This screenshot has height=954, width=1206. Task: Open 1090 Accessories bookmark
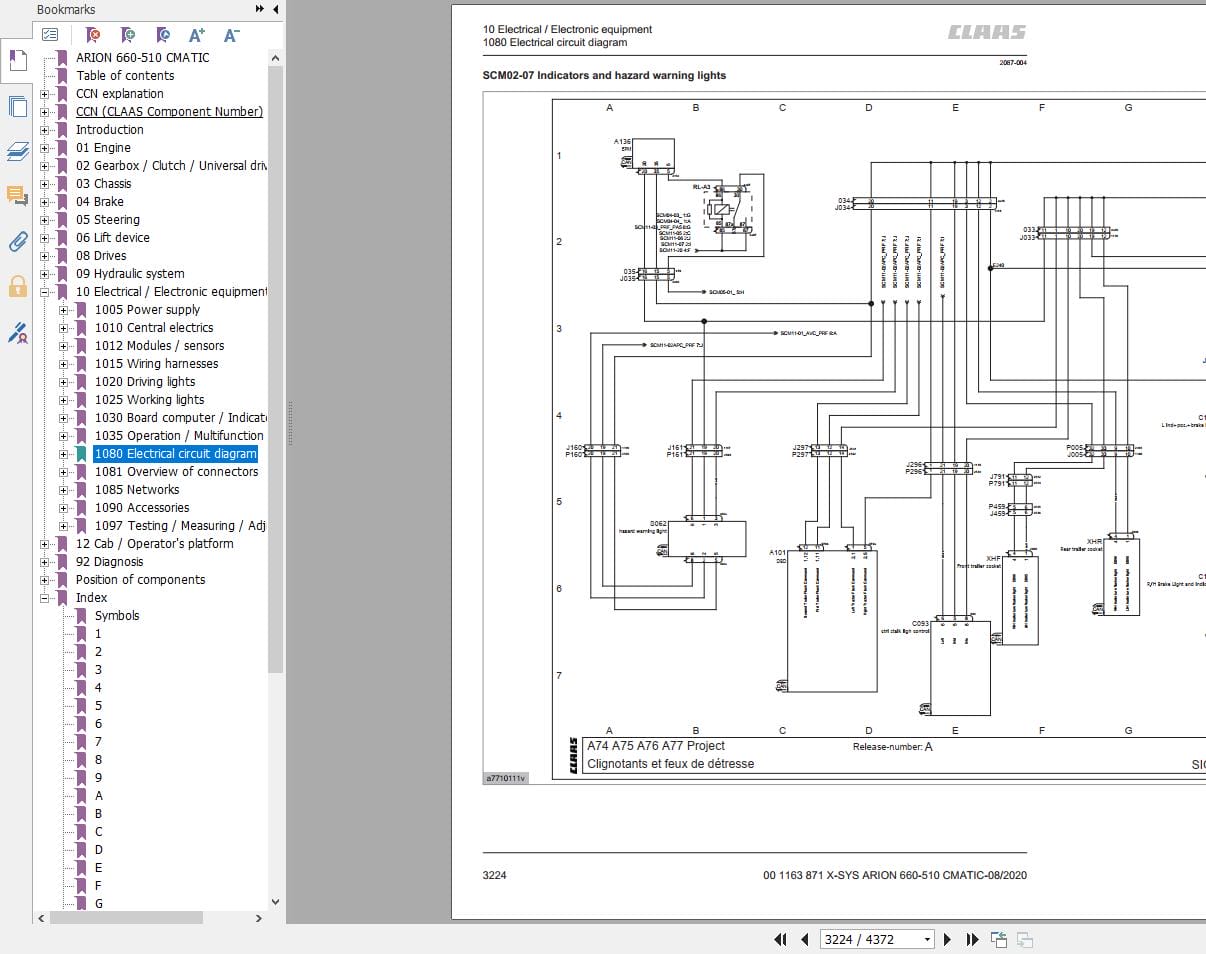[x=142, y=507]
